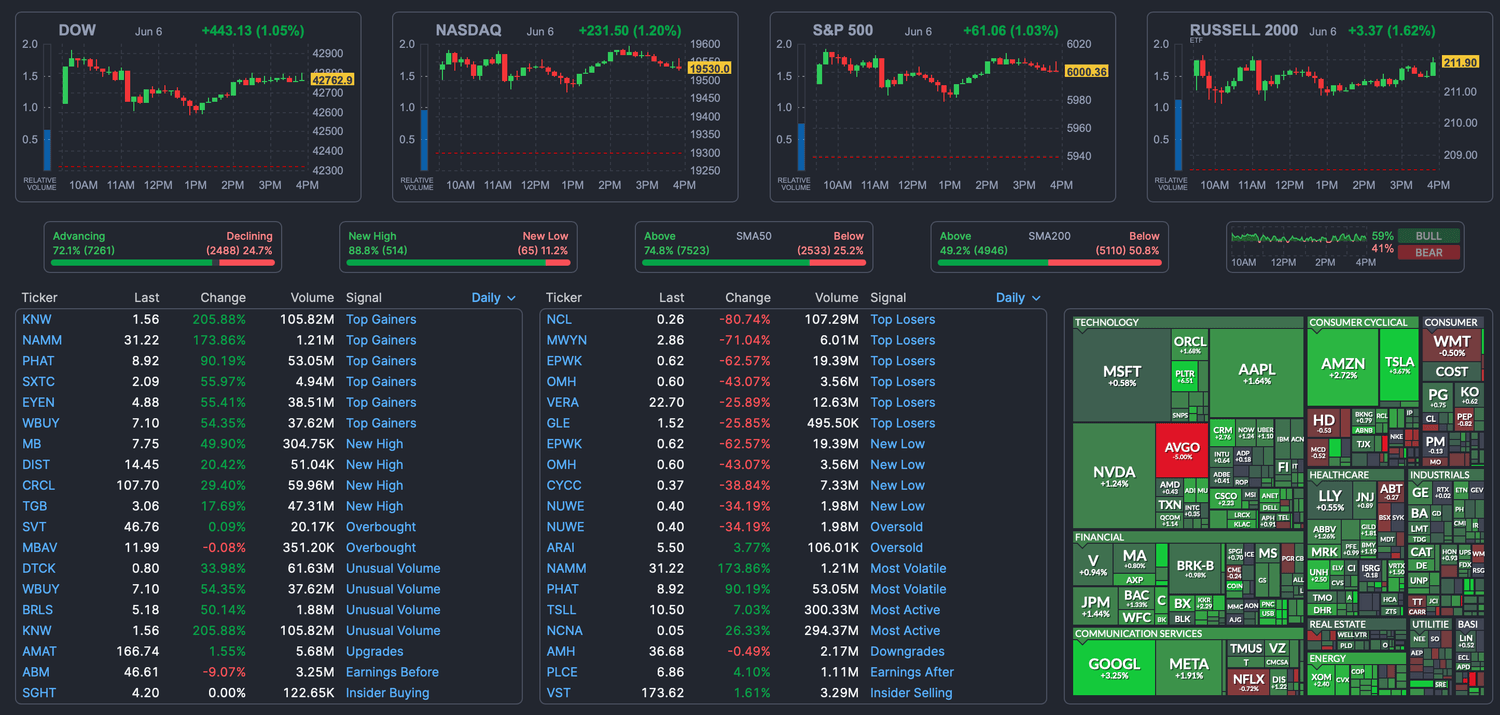Select the BULL sentiment button
Image resolution: width=1500 pixels, height=715 pixels.
coord(1428,236)
